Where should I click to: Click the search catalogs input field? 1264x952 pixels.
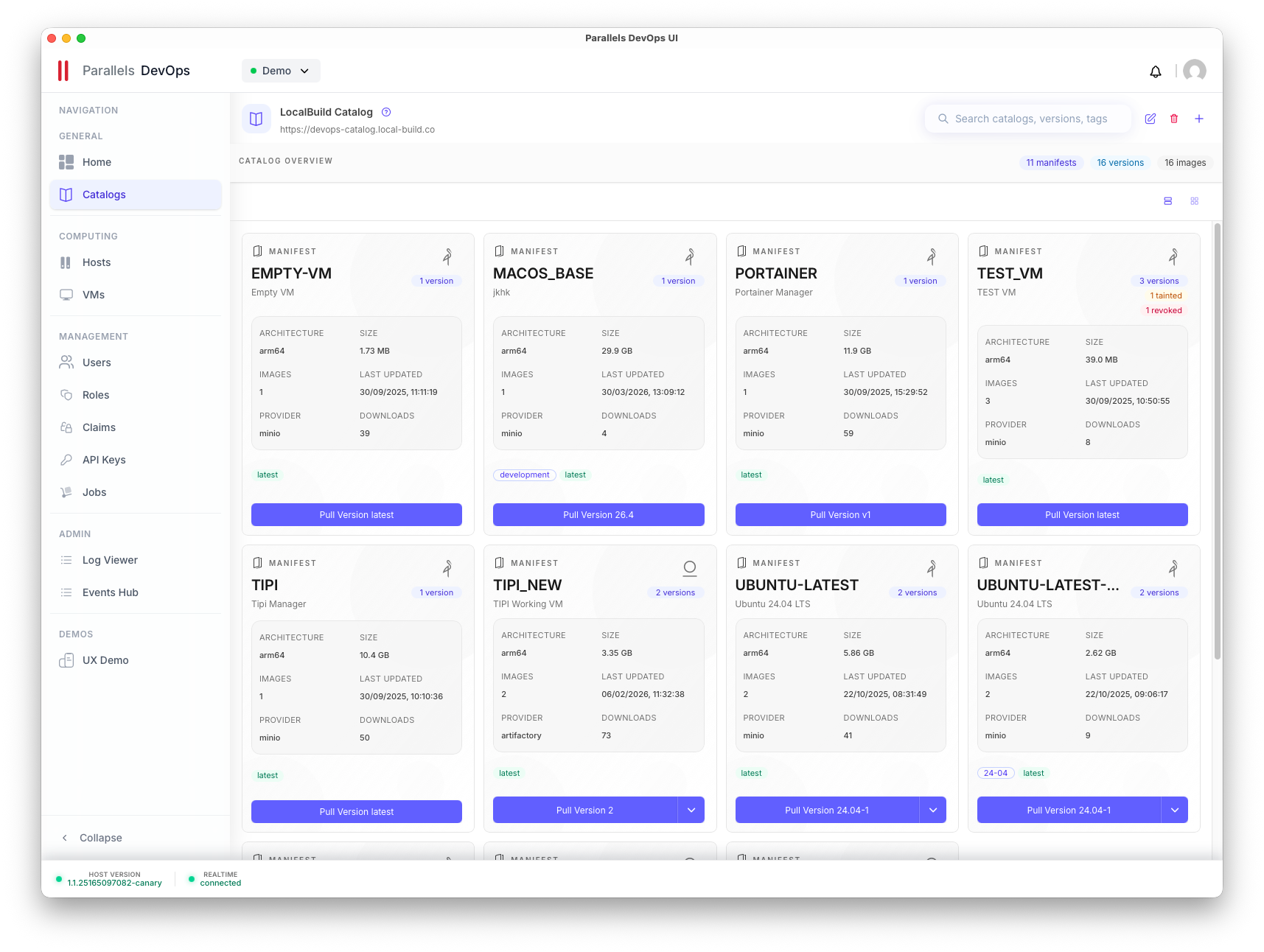[1028, 119]
